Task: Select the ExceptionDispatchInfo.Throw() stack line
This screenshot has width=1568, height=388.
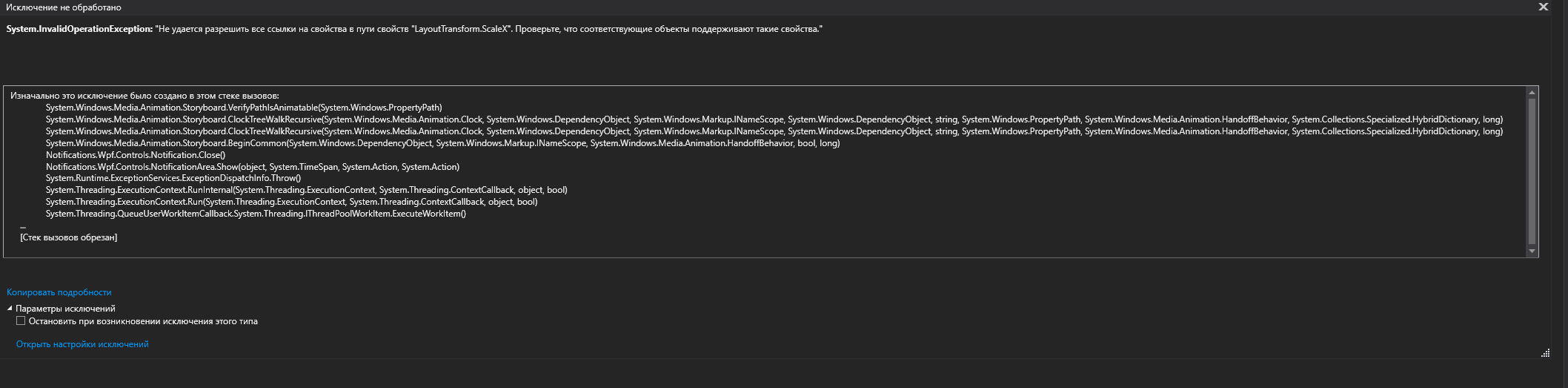Action: (x=173, y=178)
